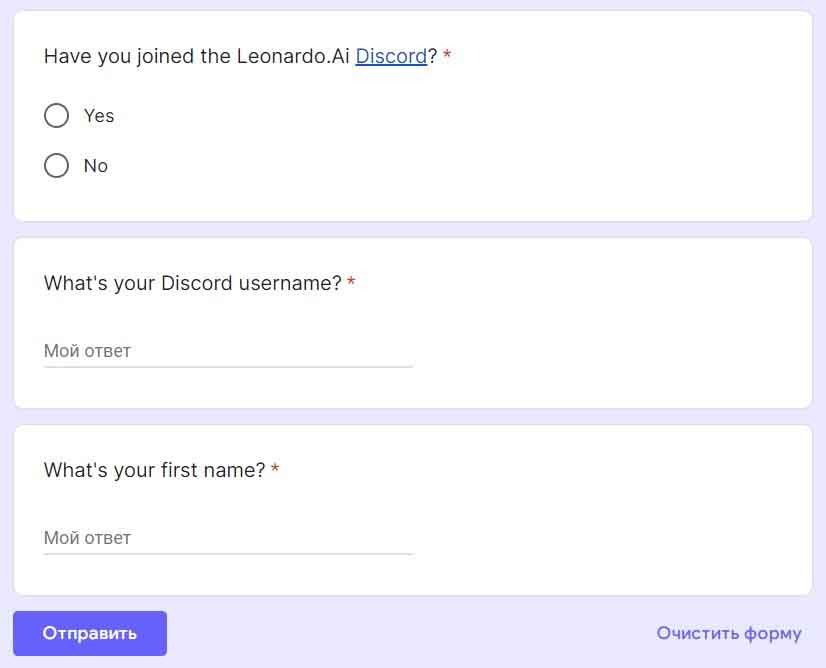Click the Очистить форму link
The height and width of the screenshot is (668, 826).
coord(729,633)
